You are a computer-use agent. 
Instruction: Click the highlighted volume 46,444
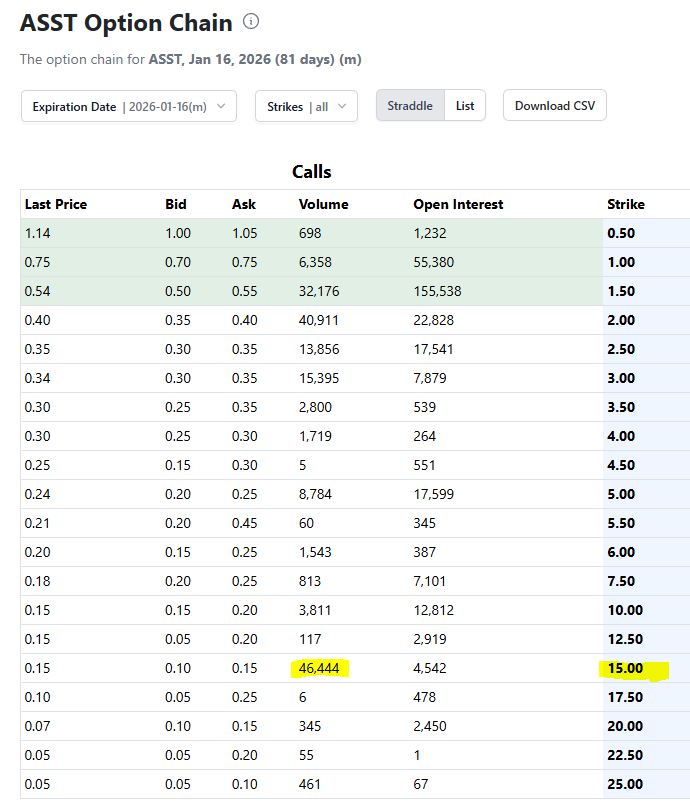[319, 668]
